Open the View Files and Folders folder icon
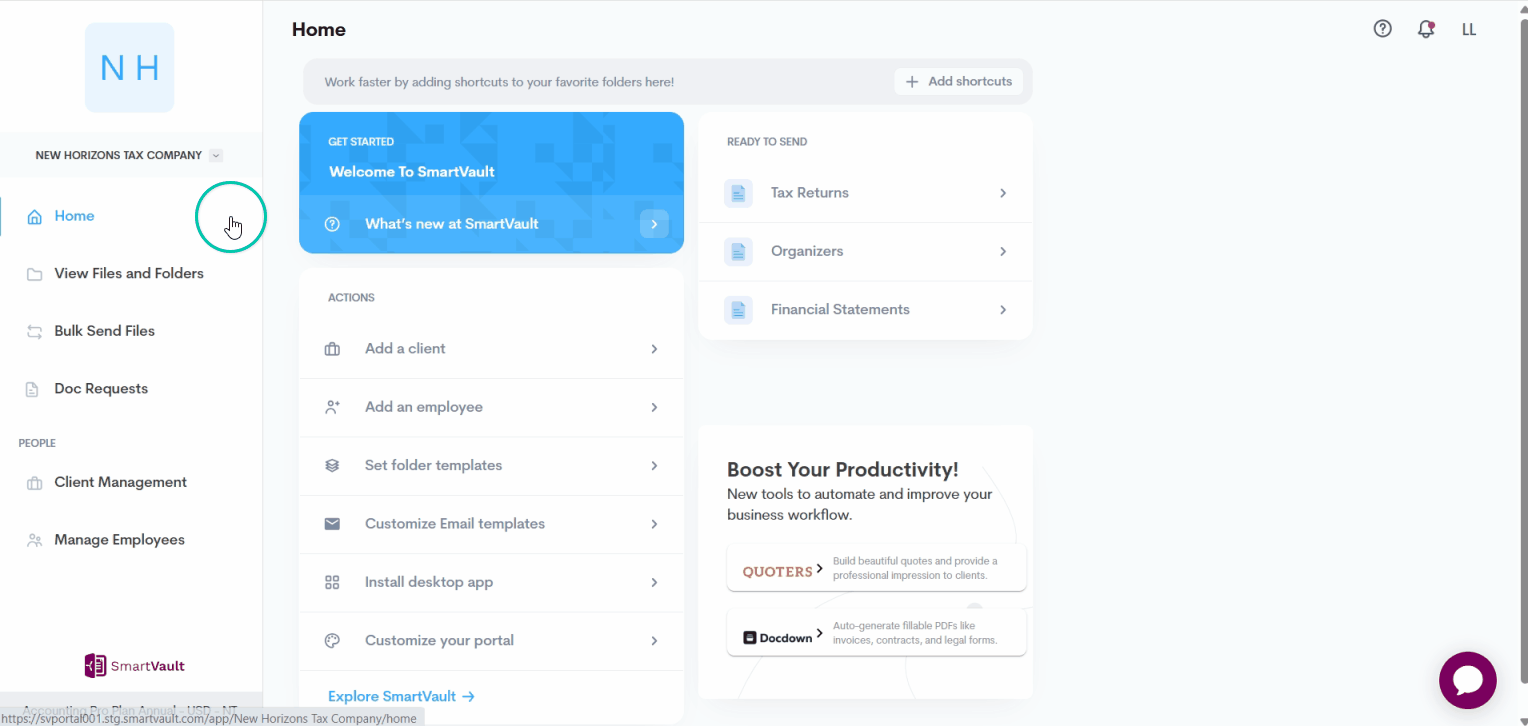This screenshot has width=1528, height=726. [32, 273]
